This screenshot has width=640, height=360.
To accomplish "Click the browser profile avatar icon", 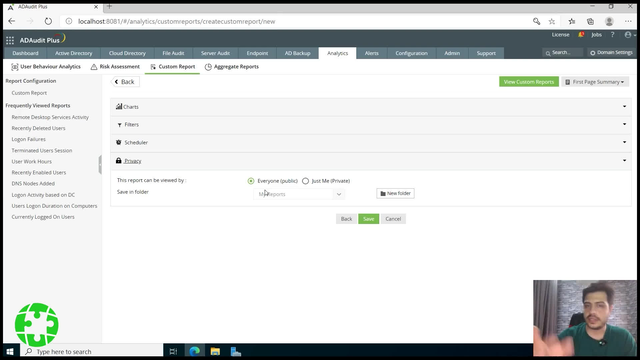I will [x=609, y=21].
